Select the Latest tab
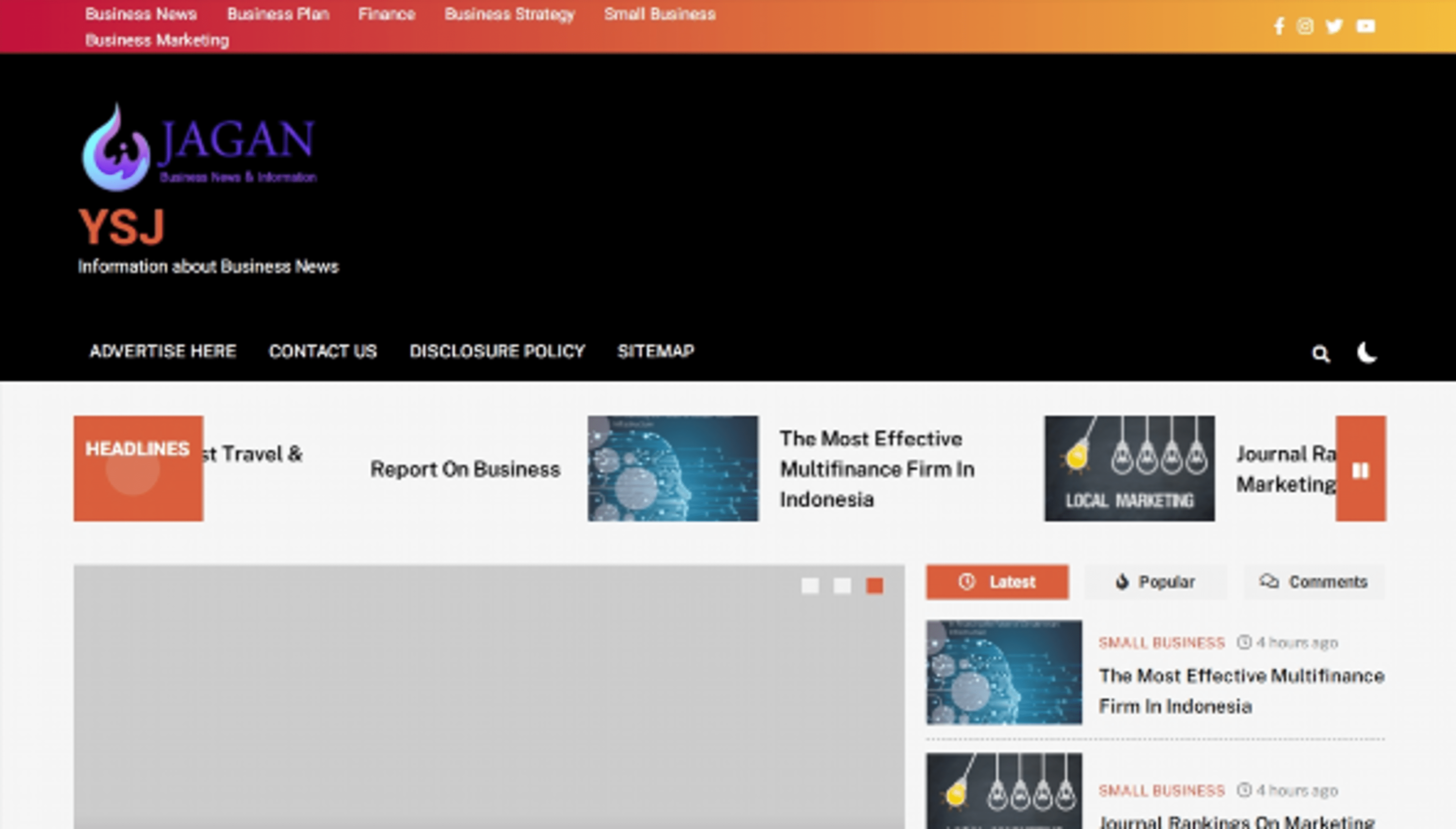1456x829 pixels. pyautogui.click(x=997, y=582)
